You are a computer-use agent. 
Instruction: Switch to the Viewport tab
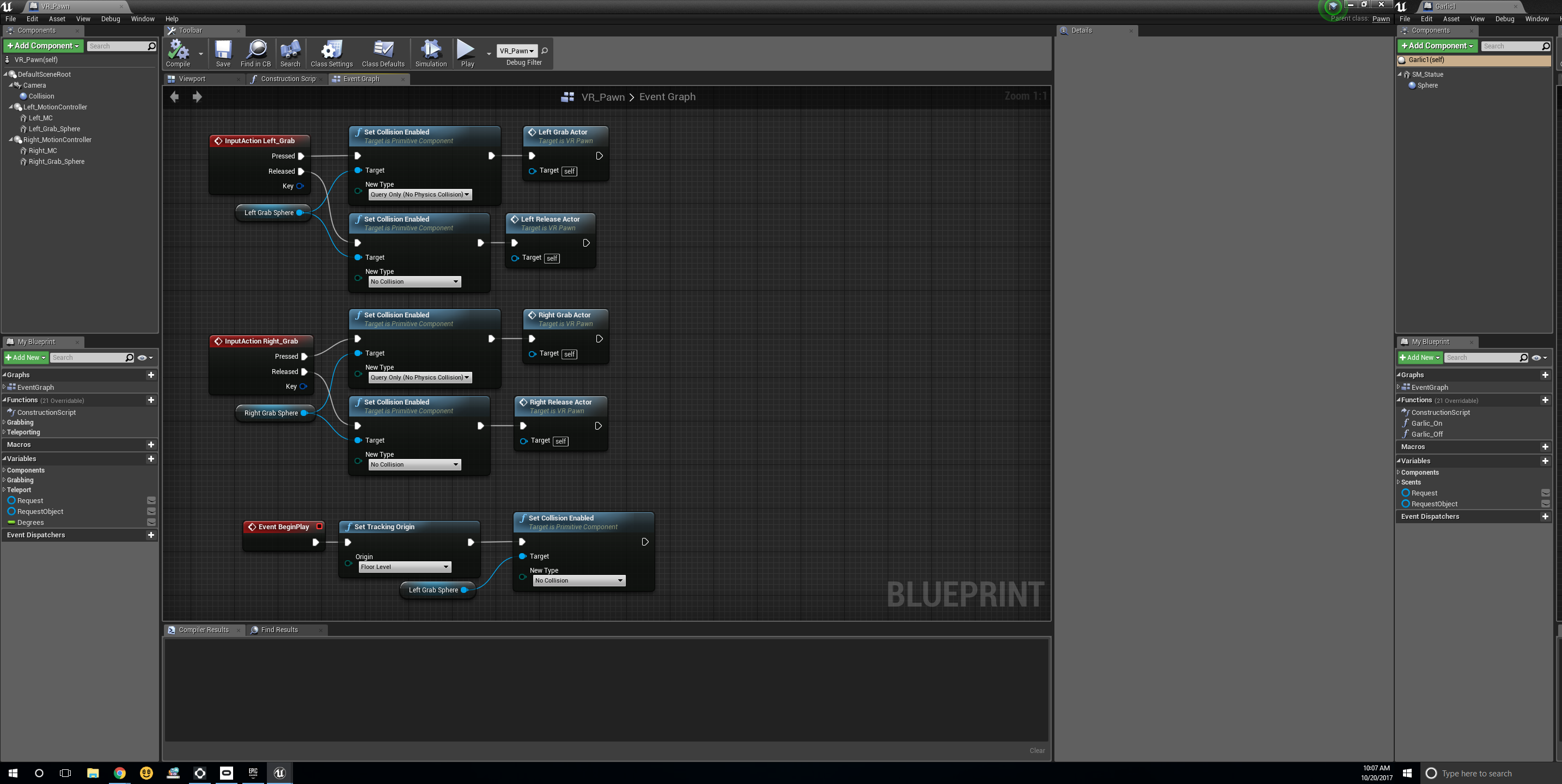[x=192, y=79]
